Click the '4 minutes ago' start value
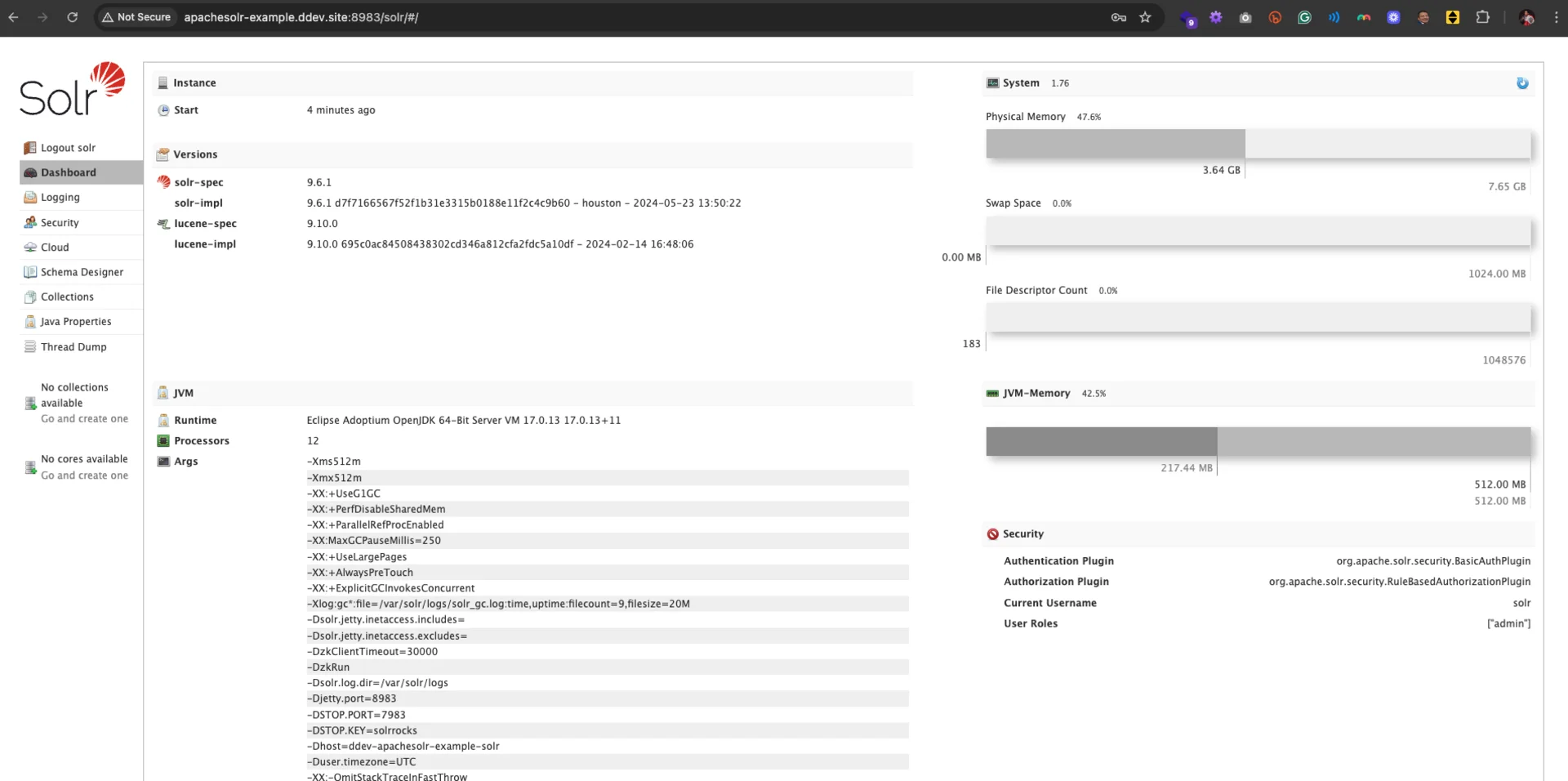This screenshot has width=1568, height=781. 341,110
